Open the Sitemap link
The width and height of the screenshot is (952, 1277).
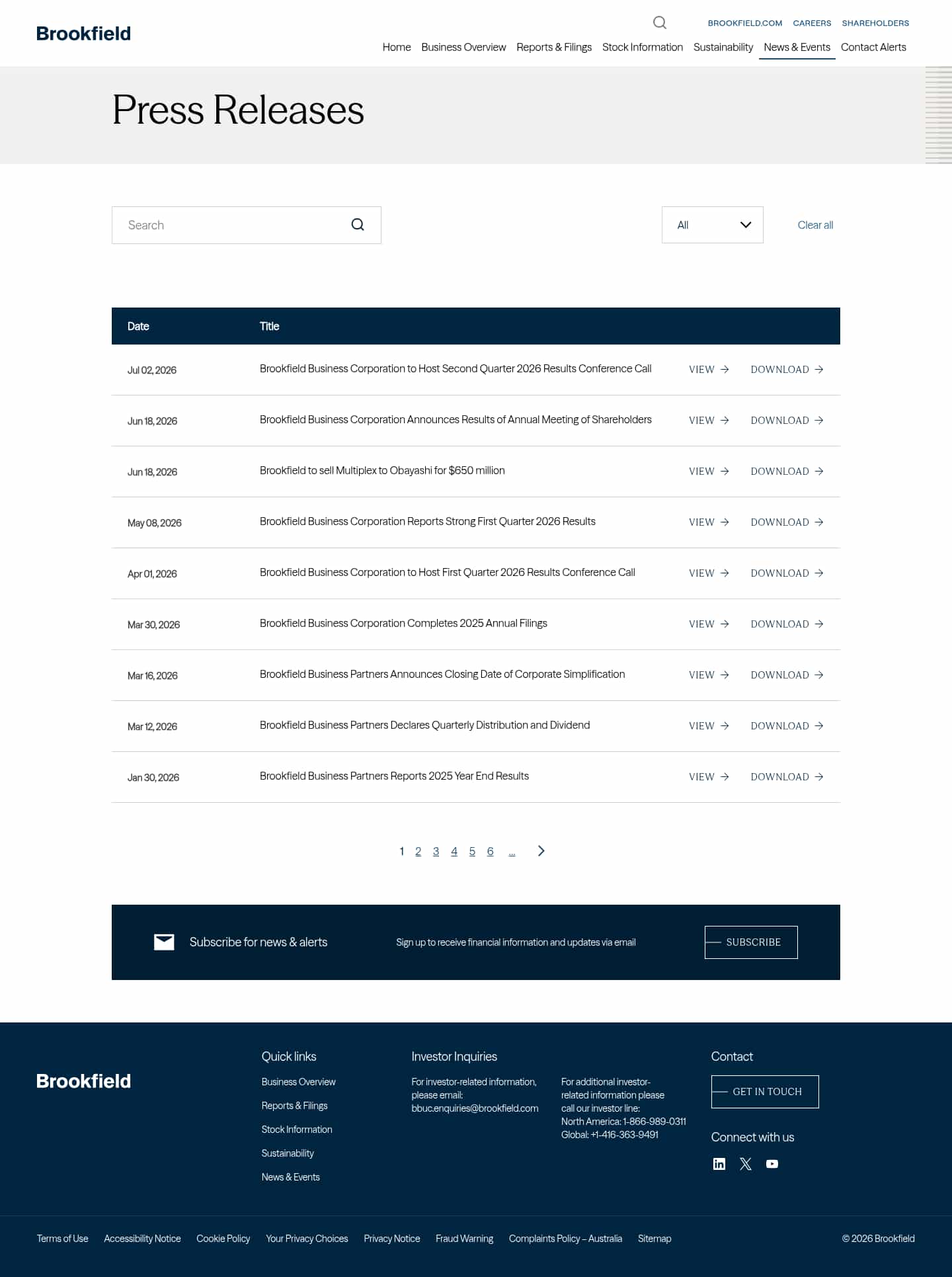point(654,1239)
